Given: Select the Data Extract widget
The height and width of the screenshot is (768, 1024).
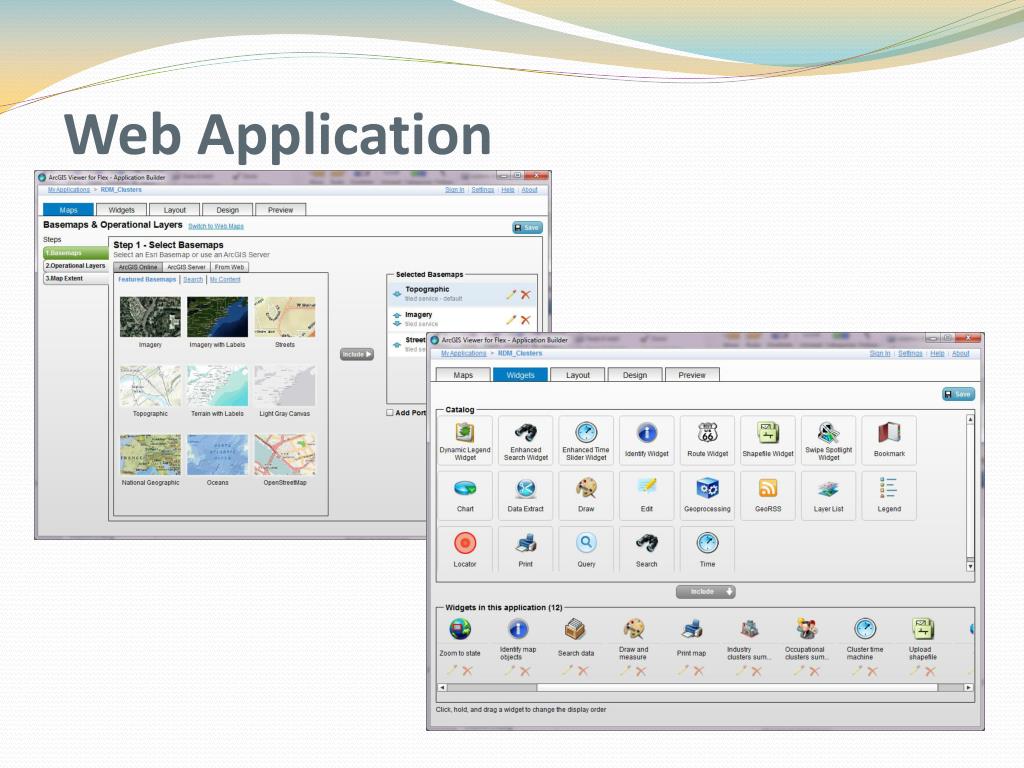Looking at the screenshot, I should [x=526, y=496].
